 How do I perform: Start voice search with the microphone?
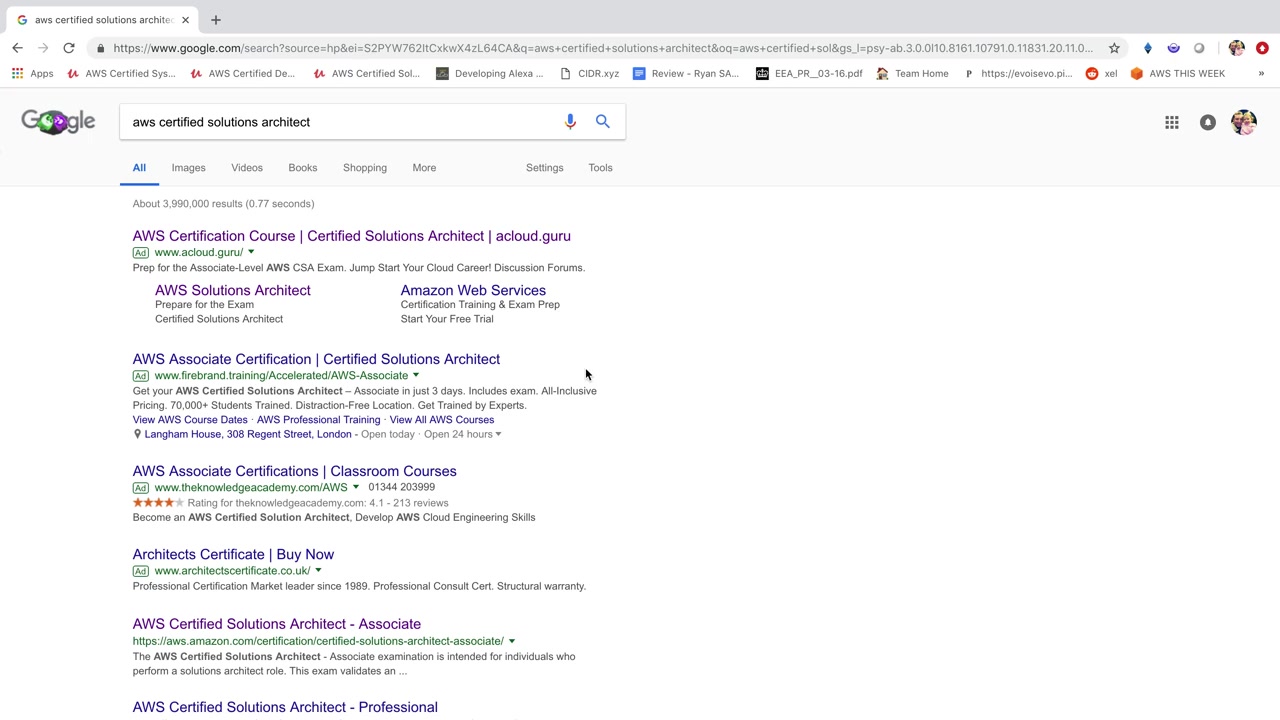pos(570,122)
